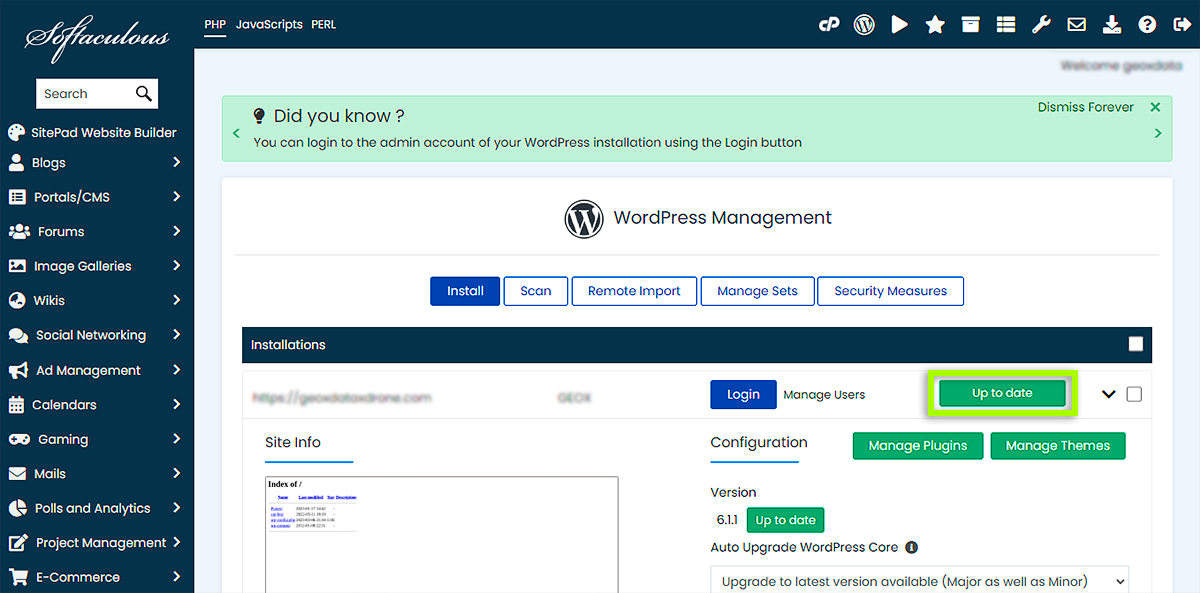Open the WordPress manager icon in top bar
This screenshot has height=593, width=1200.
pyautogui.click(x=864, y=25)
